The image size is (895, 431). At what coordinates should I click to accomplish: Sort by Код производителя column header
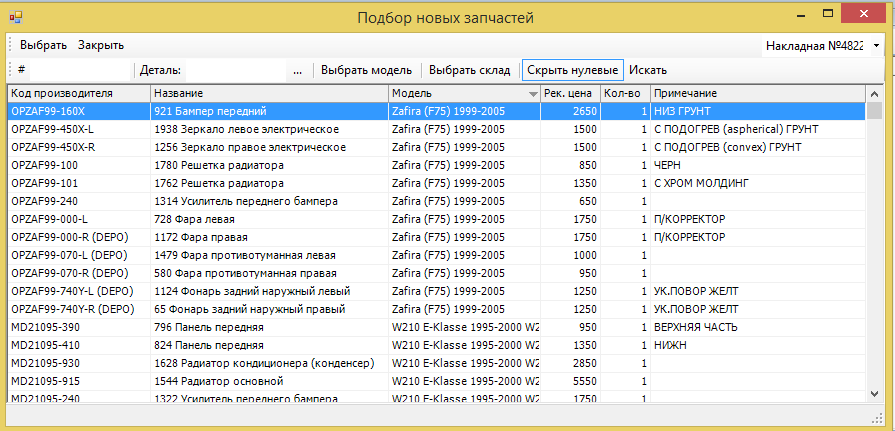click(x=78, y=93)
